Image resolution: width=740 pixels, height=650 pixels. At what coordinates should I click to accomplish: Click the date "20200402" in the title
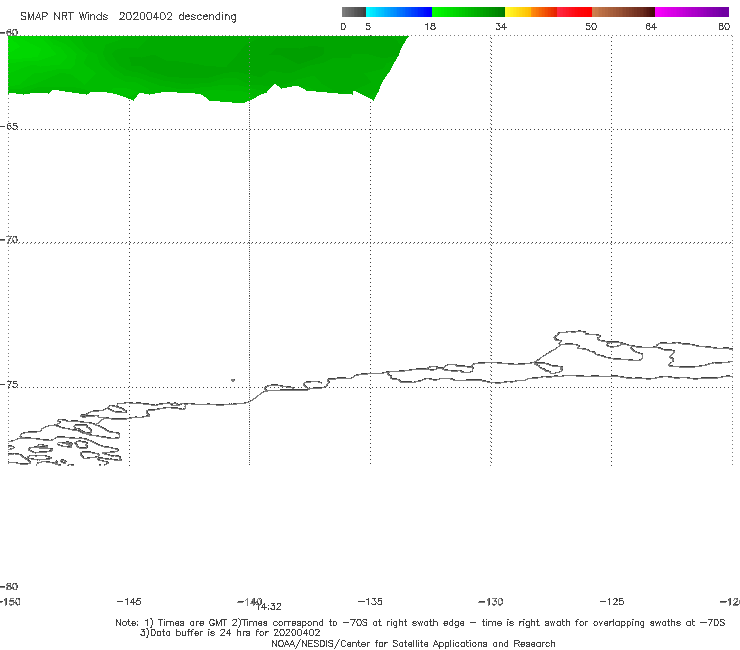[145, 17]
